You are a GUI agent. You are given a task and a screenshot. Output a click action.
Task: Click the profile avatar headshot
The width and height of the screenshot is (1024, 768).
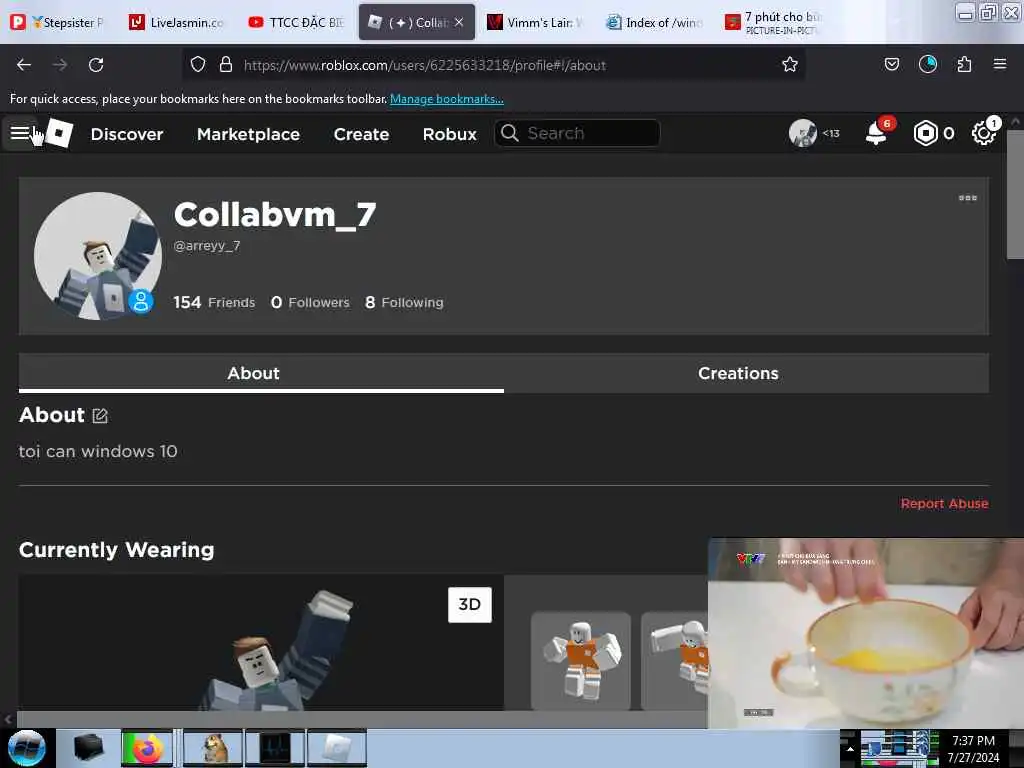[x=97, y=256]
